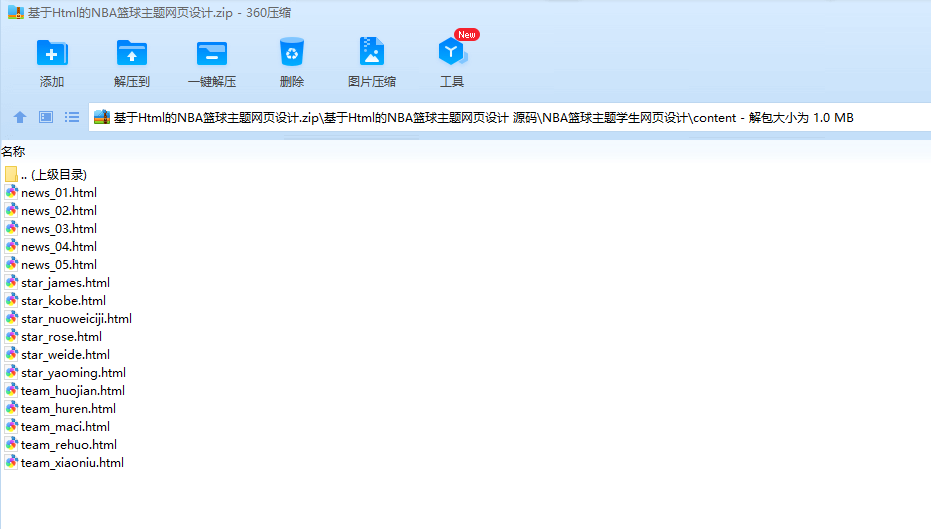931x529 pixels.
Task: Click the archive icon in the address bar
Action: 102,117
